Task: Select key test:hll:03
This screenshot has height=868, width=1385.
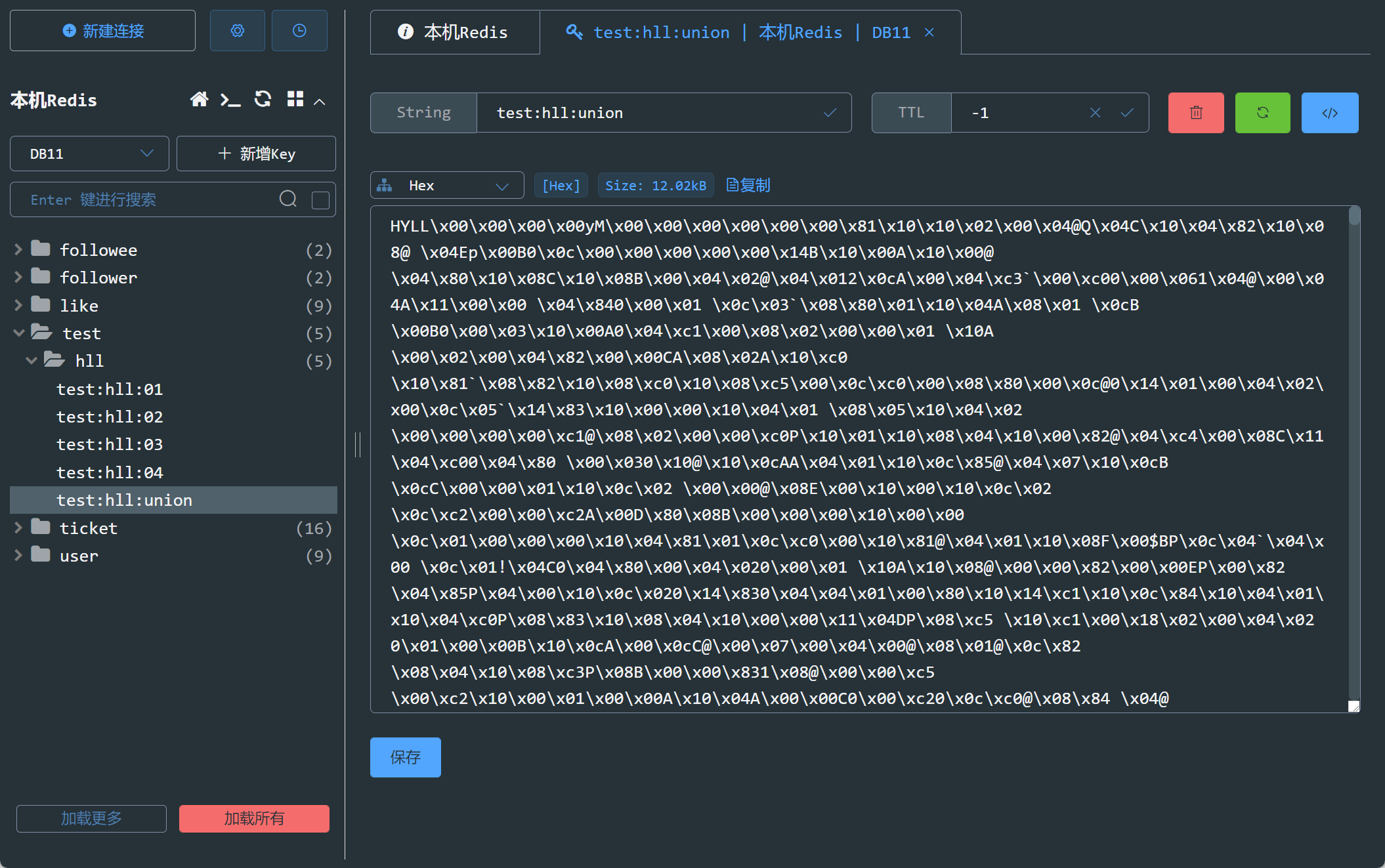Action: click(110, 444)
